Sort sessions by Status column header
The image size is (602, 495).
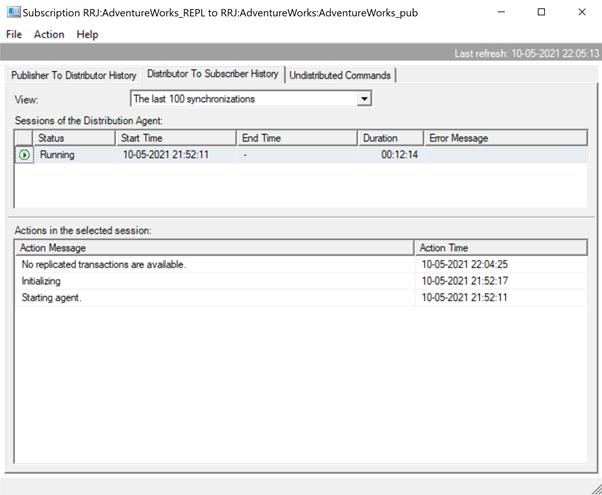tap(75, 138)
